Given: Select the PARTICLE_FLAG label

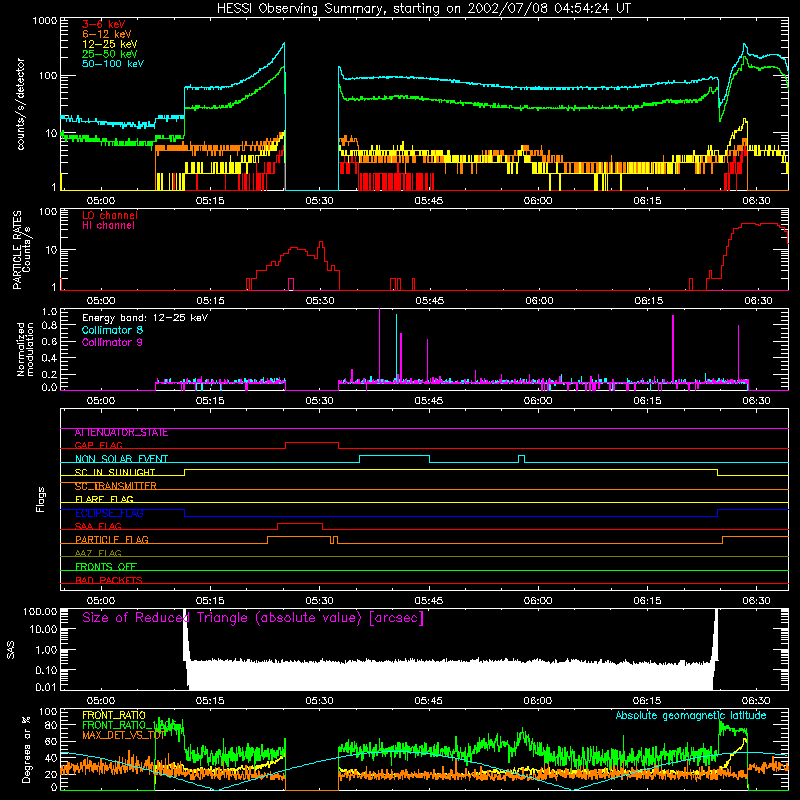Looking at the screenshot, I should click(x=112, y=540).
